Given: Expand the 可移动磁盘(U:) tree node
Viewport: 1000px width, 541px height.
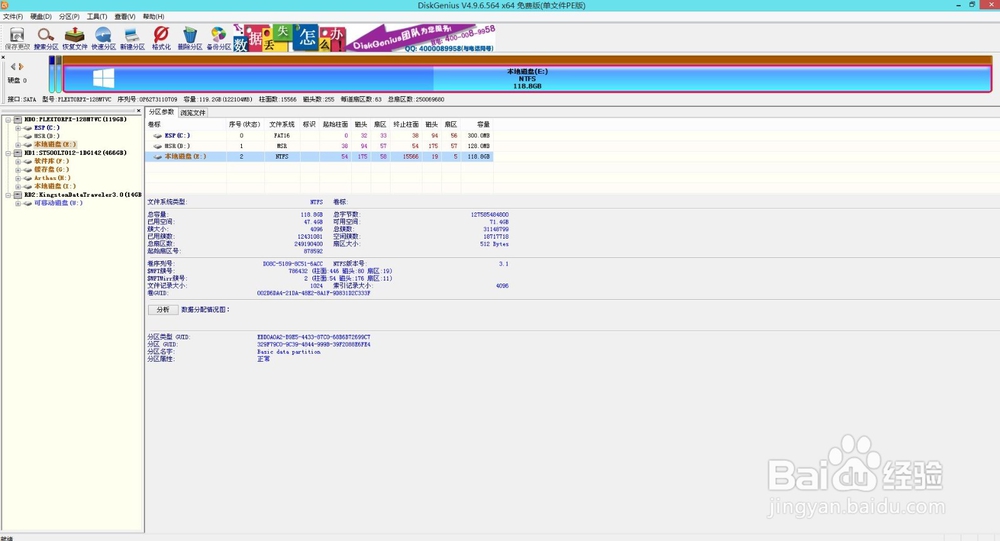Looking at the screenshot, I should tap(18, 204).
